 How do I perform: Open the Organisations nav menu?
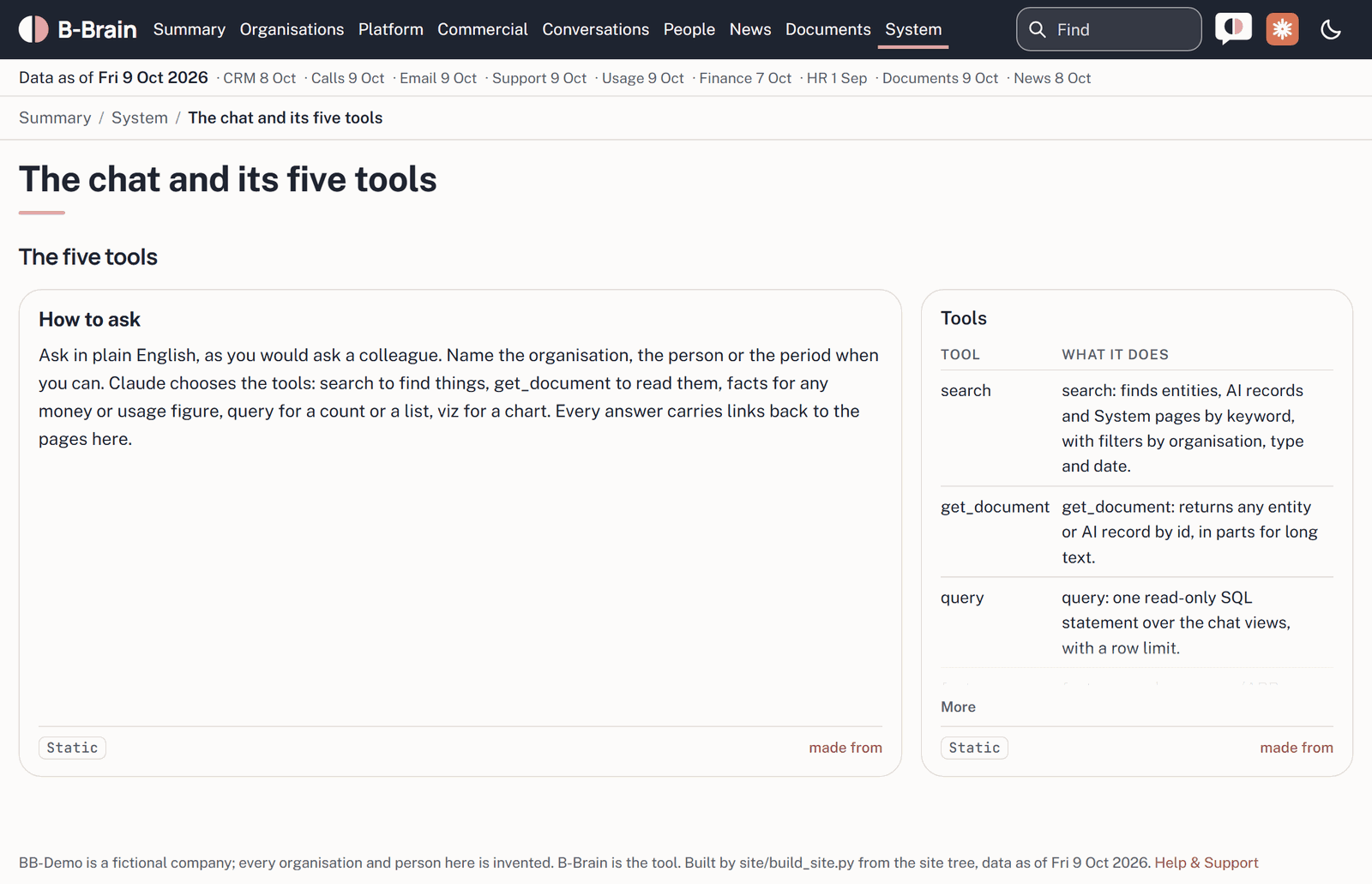tap(292, 29)
